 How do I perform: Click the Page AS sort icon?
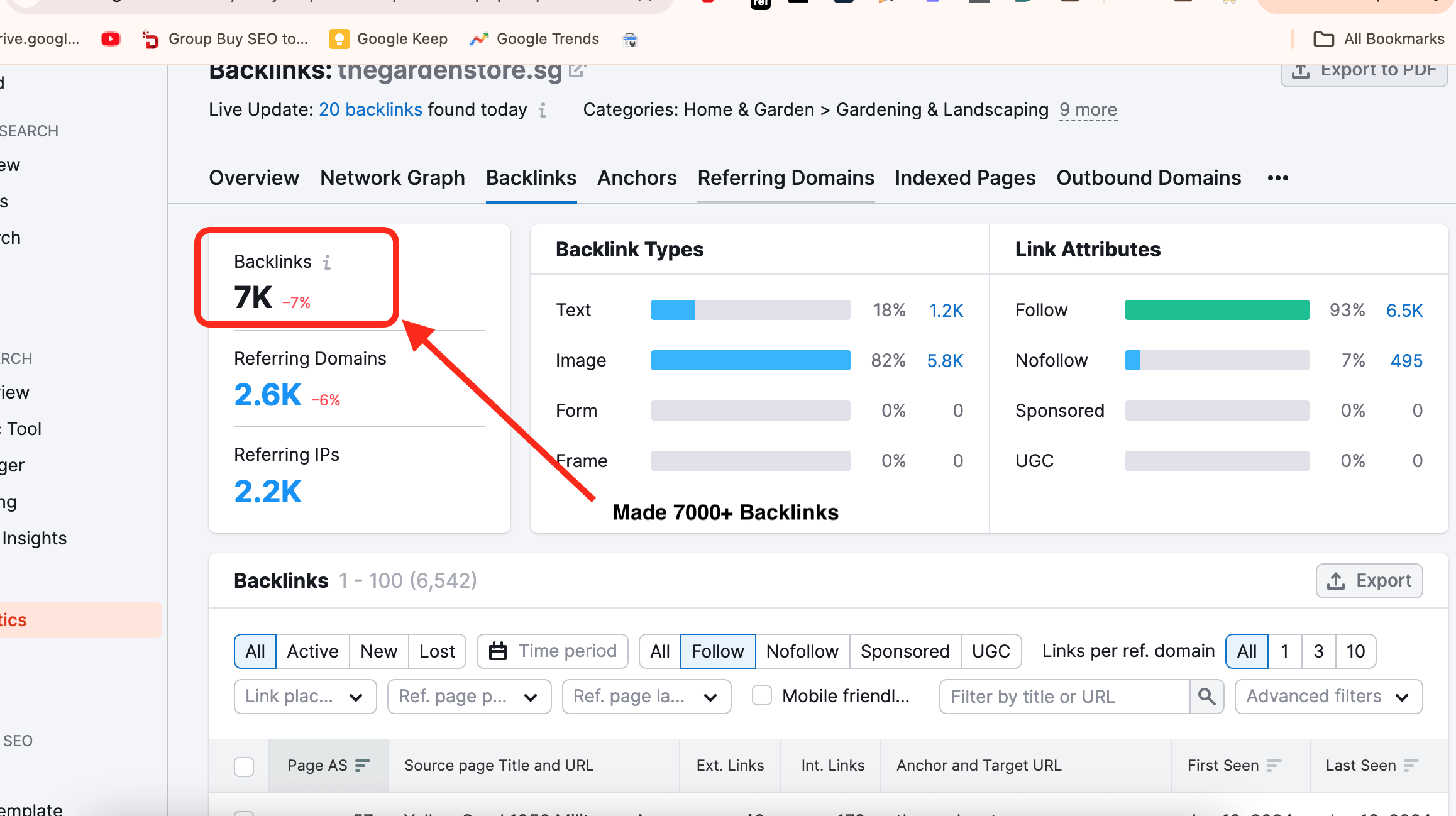coord(363,766)
